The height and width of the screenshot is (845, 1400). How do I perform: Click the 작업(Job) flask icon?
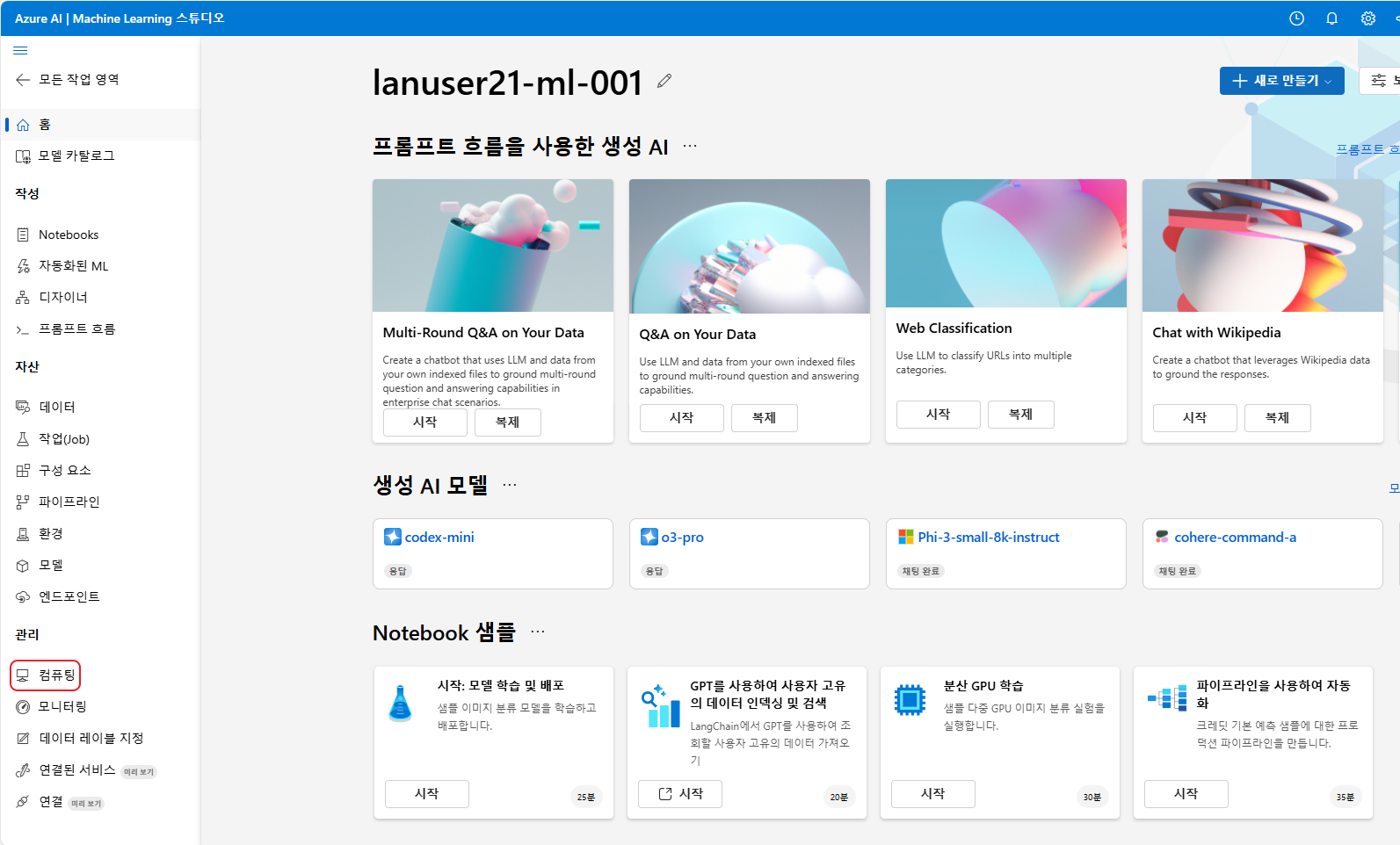[x=23, y=439]
